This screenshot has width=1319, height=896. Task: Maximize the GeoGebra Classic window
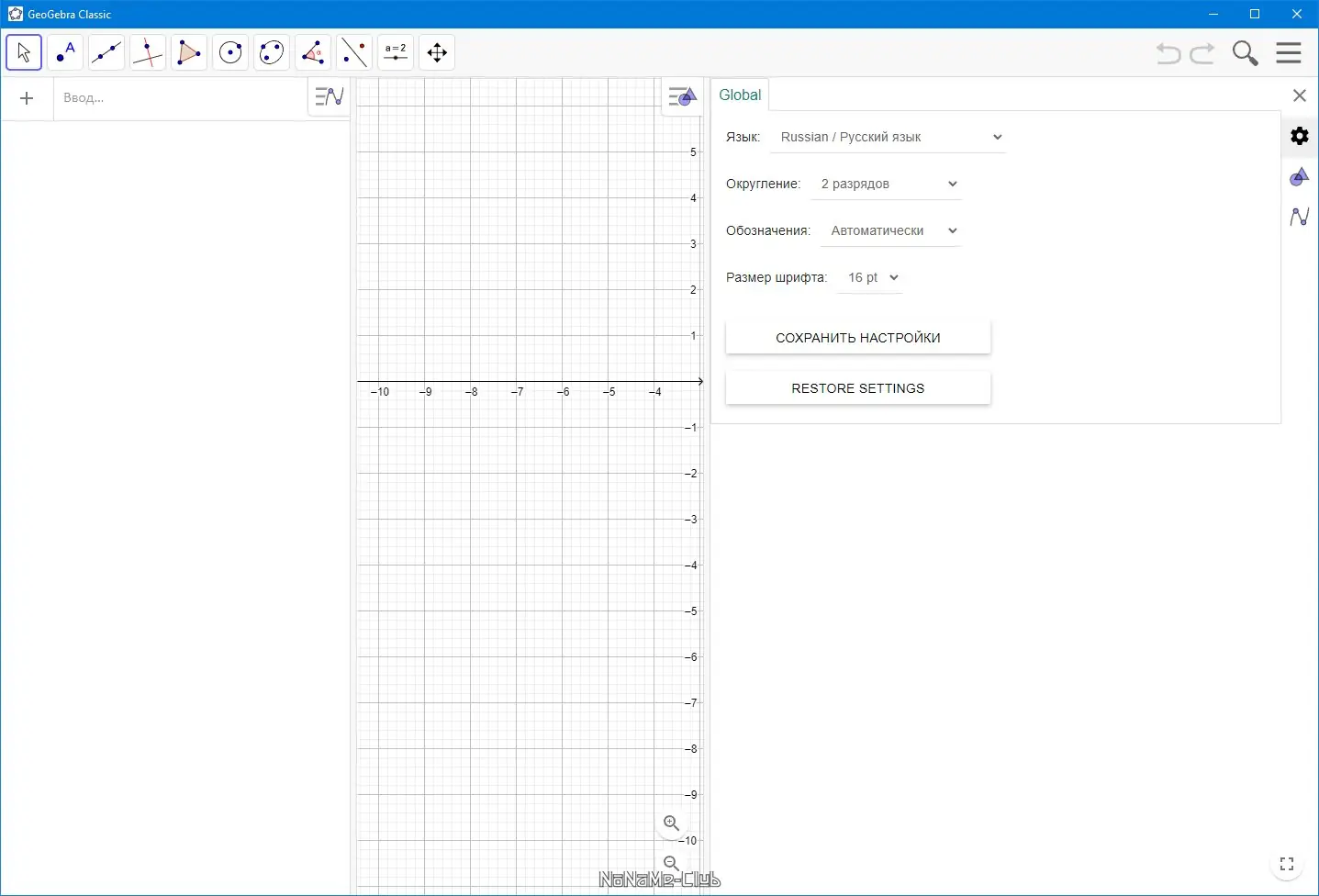tap(1255, 14)
